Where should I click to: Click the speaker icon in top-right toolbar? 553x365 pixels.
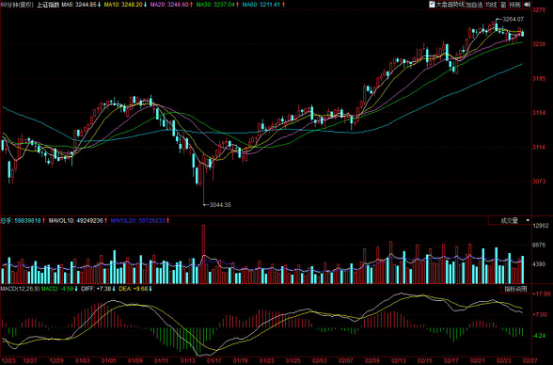tap(527, 5)
